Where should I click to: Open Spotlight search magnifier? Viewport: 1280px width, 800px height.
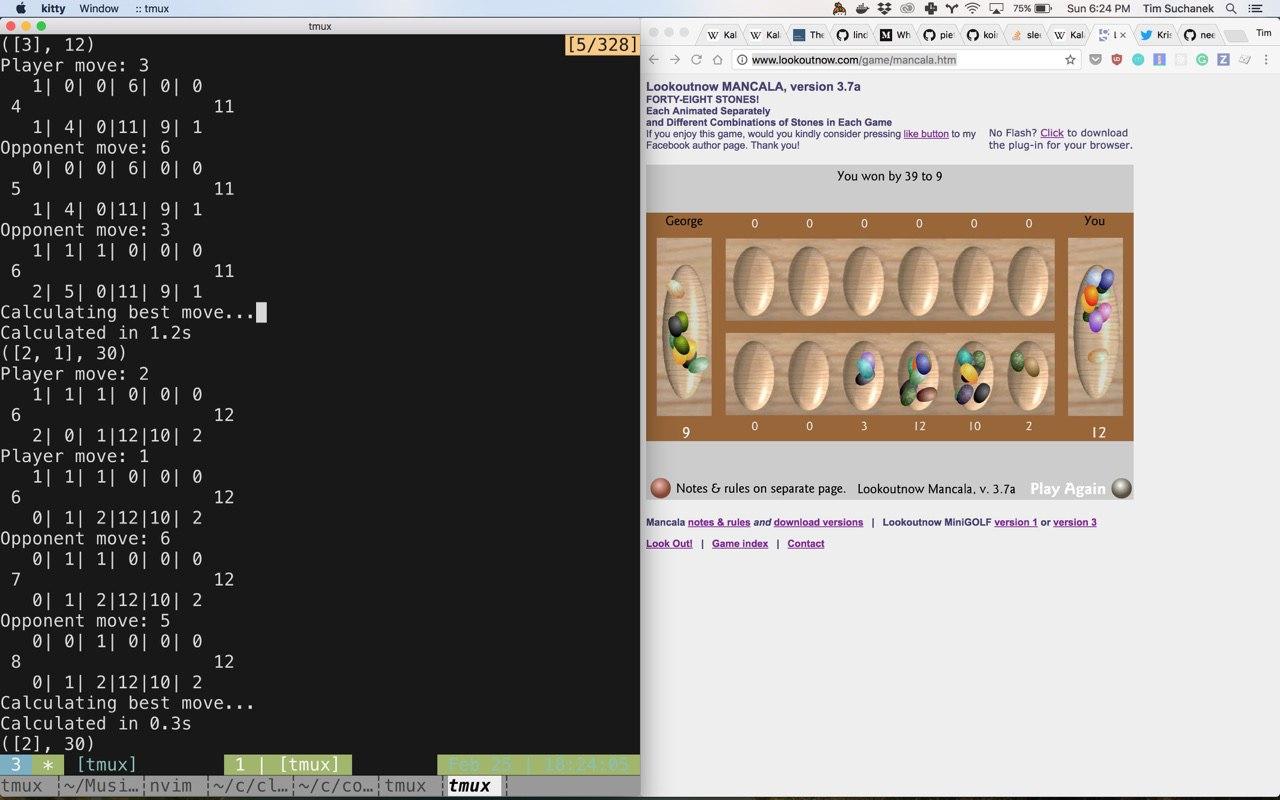click(1231, 8)
